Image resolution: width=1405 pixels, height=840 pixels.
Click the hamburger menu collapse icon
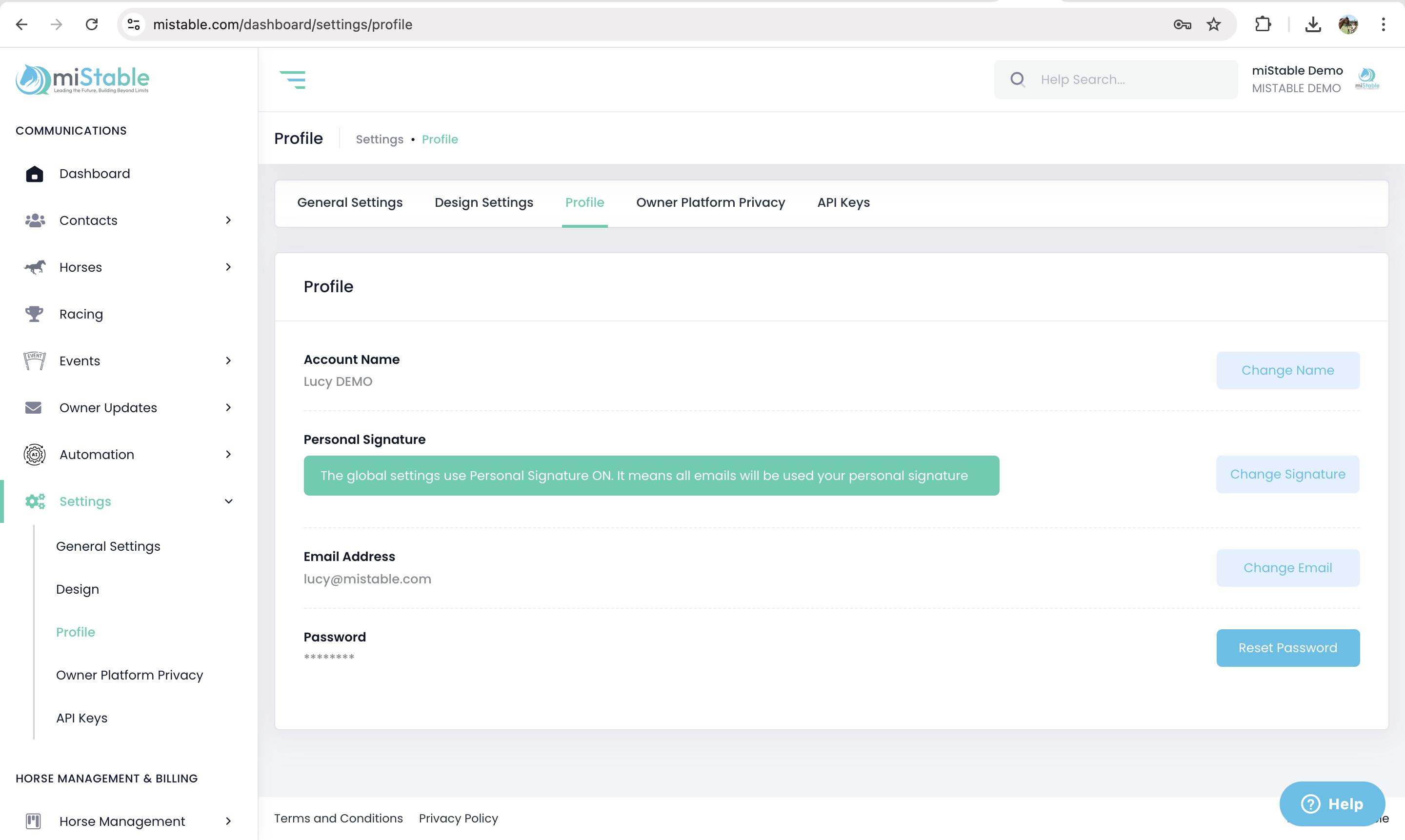pyautogui.click(x=293, y=79)
